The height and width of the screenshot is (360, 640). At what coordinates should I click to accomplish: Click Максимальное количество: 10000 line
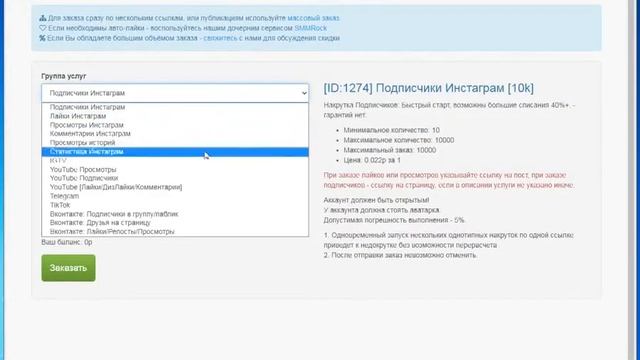pos(399,140)
